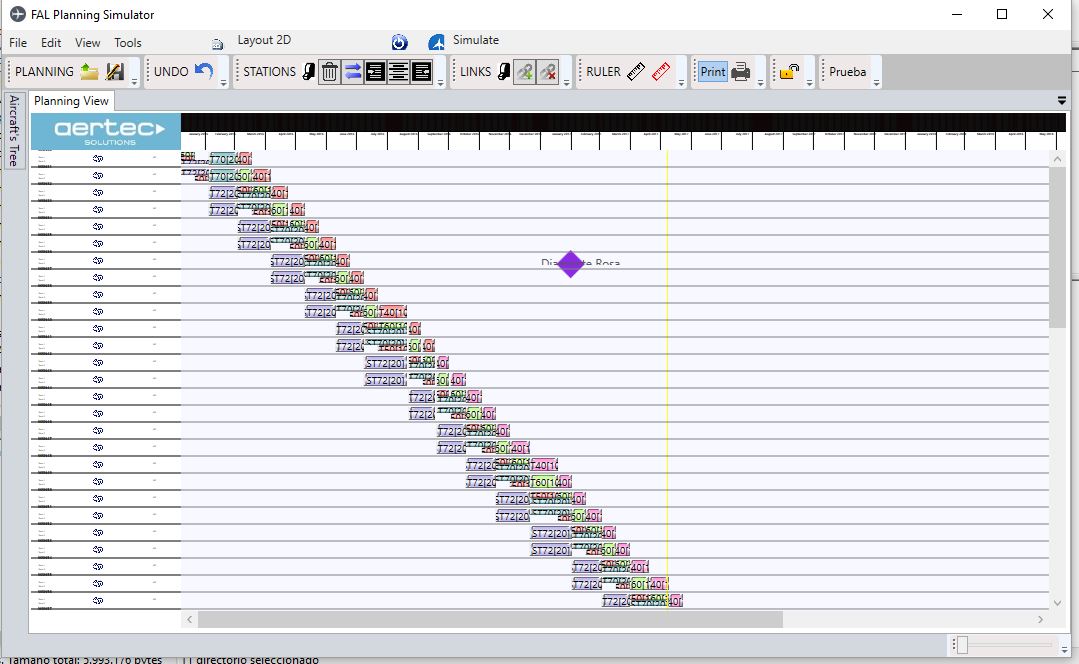The image size is (1079, 664).
Task: Click the add link icon
Action: point(524,72)
